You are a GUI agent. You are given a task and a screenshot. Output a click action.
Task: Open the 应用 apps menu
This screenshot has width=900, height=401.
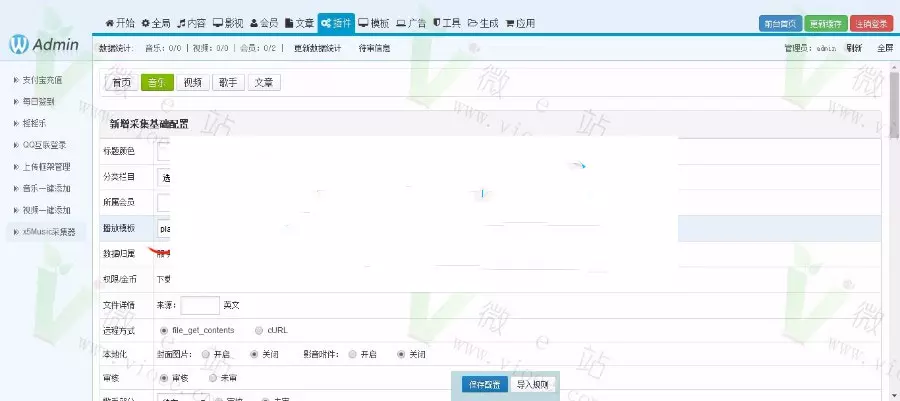click(520, 22)
